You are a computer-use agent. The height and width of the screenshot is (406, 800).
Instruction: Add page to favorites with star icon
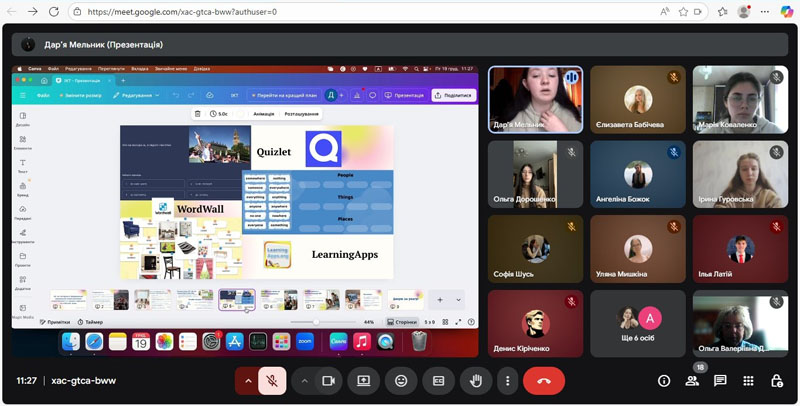click(683, 12)
